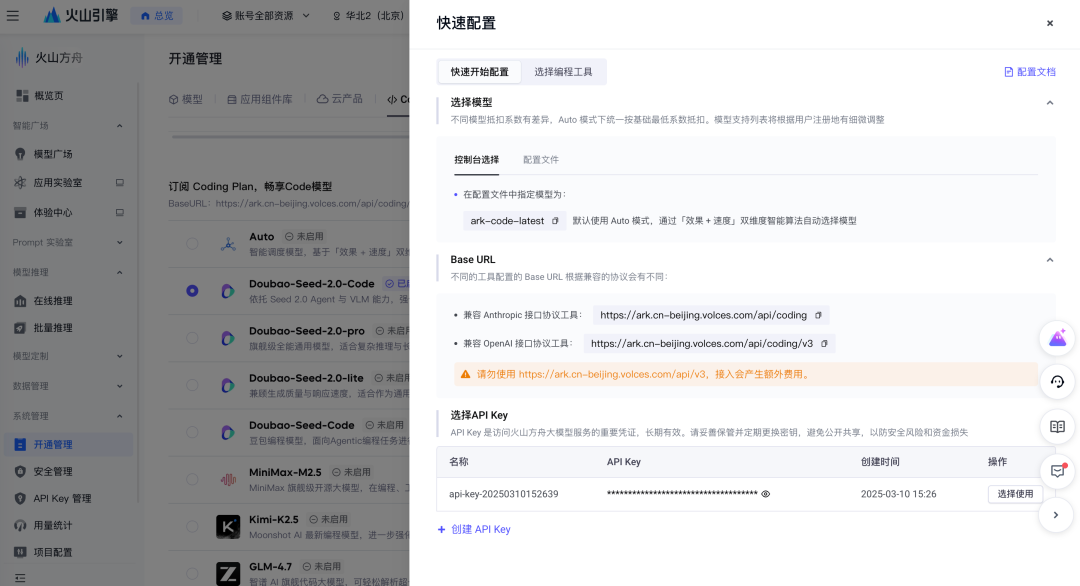Click the 选择使用 button for the API key

1015,494
